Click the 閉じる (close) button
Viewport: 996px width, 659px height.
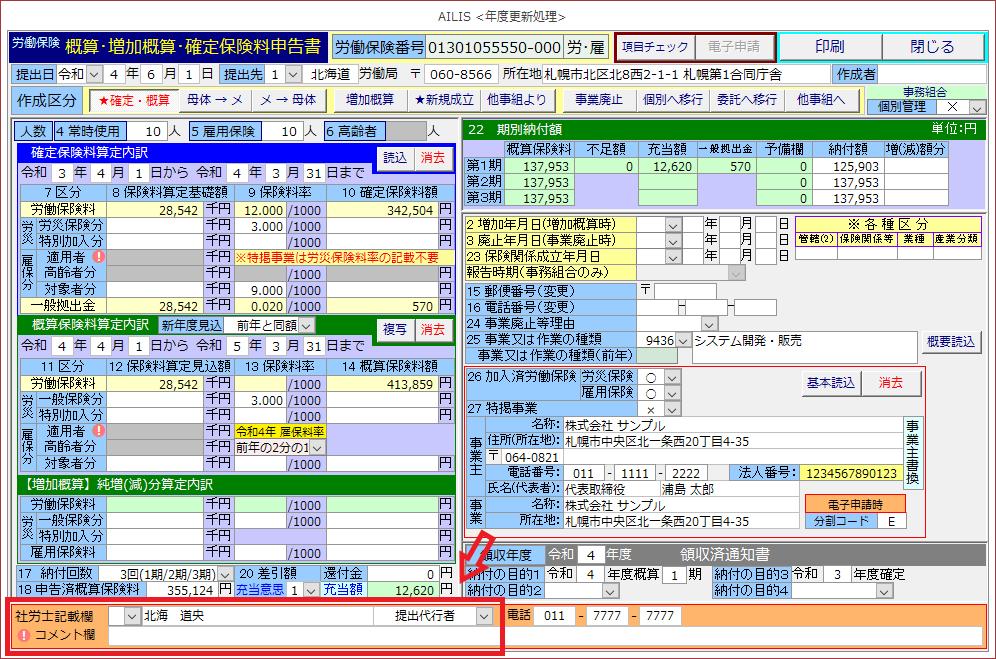click(932, 47)
